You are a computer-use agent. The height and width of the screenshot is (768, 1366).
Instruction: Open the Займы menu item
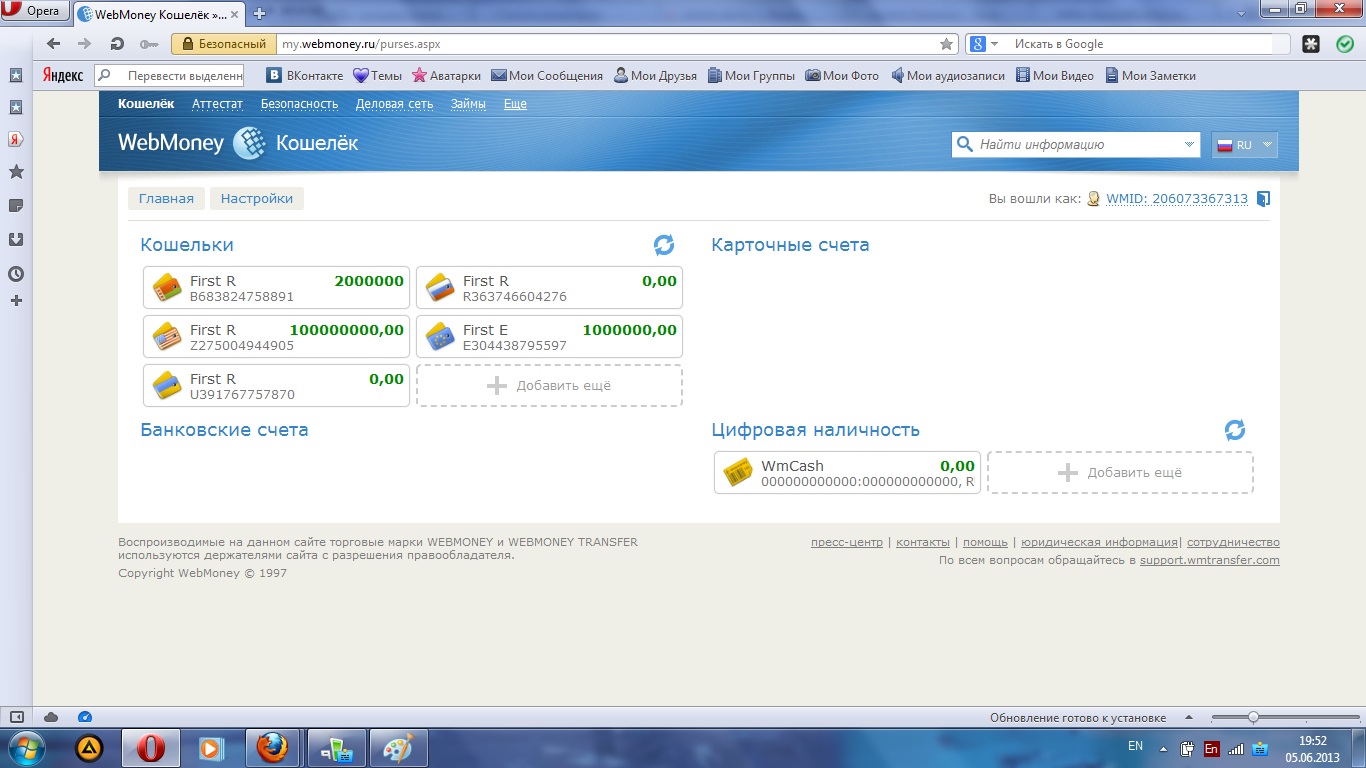click(468, 104)
